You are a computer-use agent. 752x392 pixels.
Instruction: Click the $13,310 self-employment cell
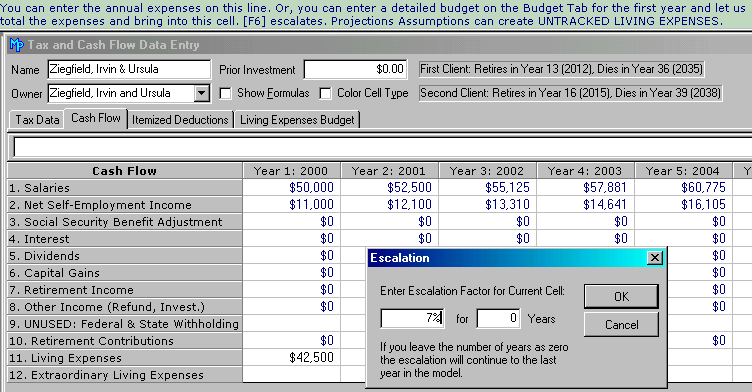point(487,205)
